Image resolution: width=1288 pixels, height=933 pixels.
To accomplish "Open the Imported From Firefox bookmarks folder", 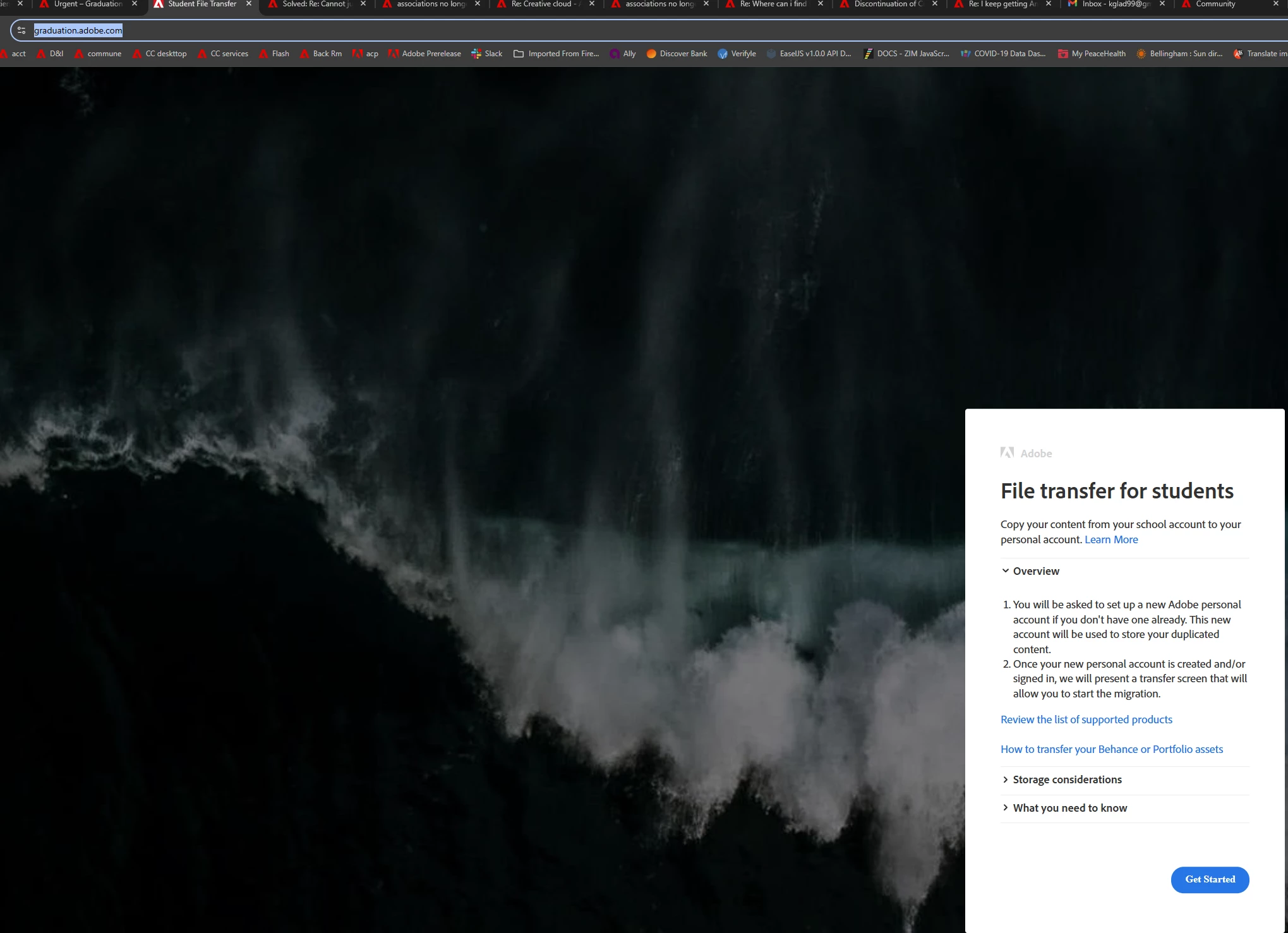I will pyautogui.click(x=556, y=54).
